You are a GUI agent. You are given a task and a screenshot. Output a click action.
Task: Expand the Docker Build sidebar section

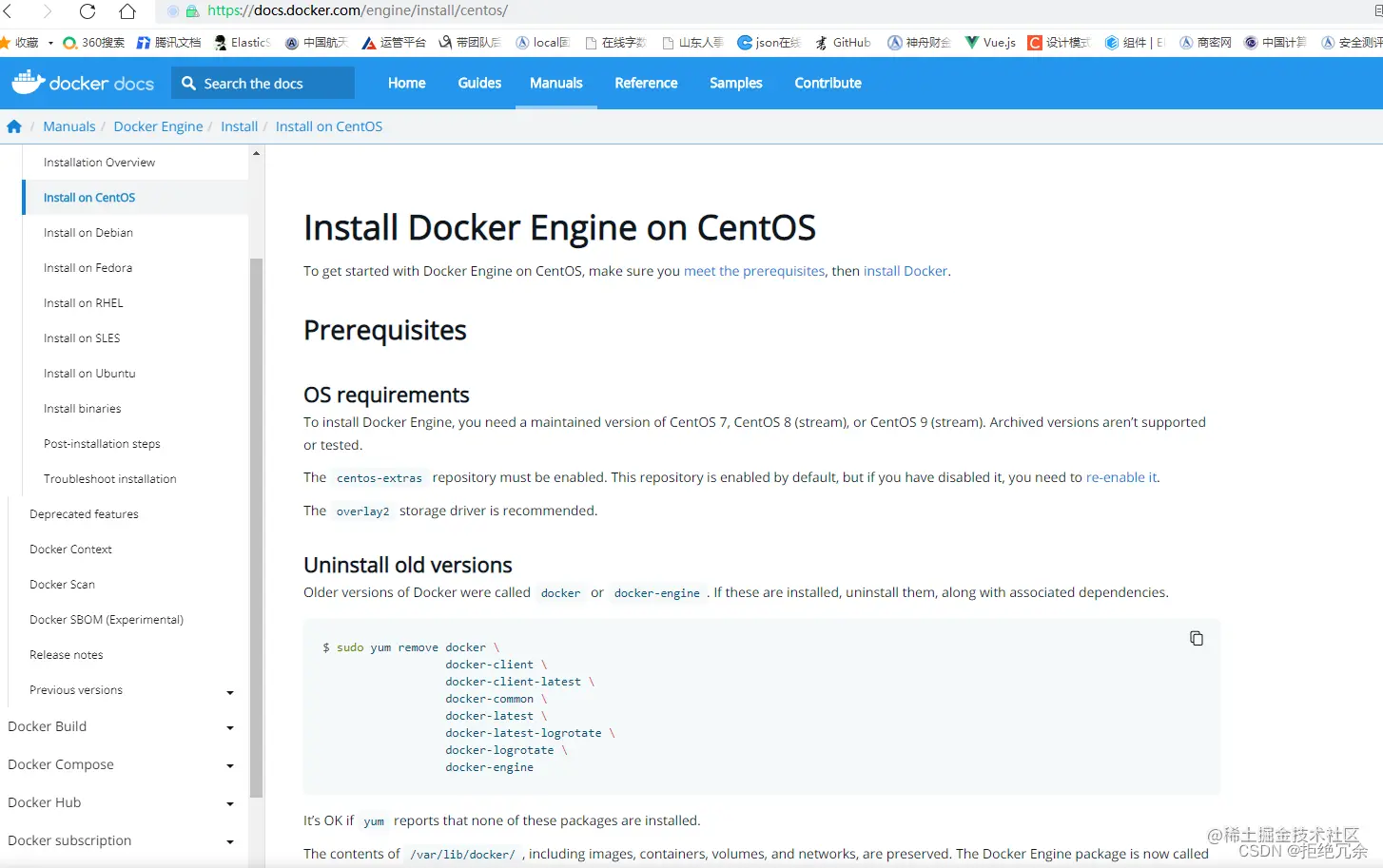click(230, 728)
